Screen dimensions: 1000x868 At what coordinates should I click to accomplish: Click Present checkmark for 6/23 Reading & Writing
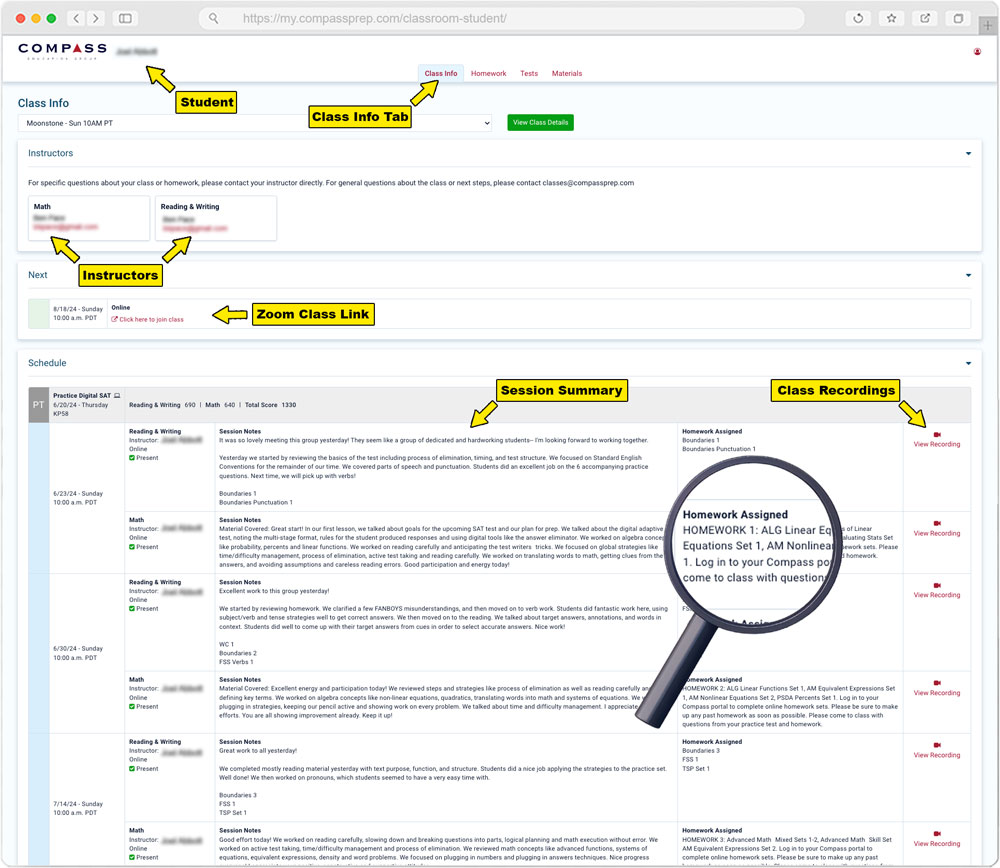coord(132,458)
